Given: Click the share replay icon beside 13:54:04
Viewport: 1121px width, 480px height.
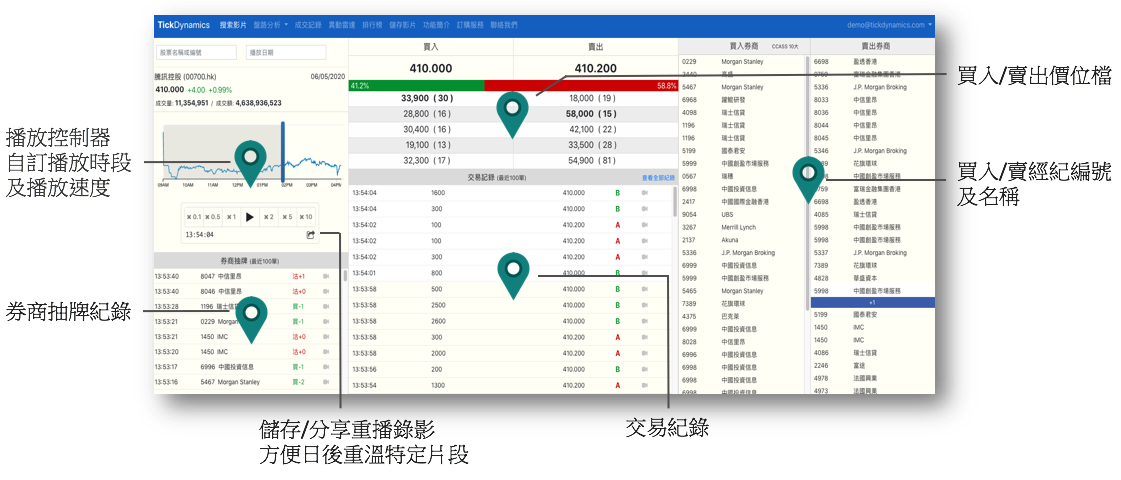Looking at the screenshot, I should 311,235.
